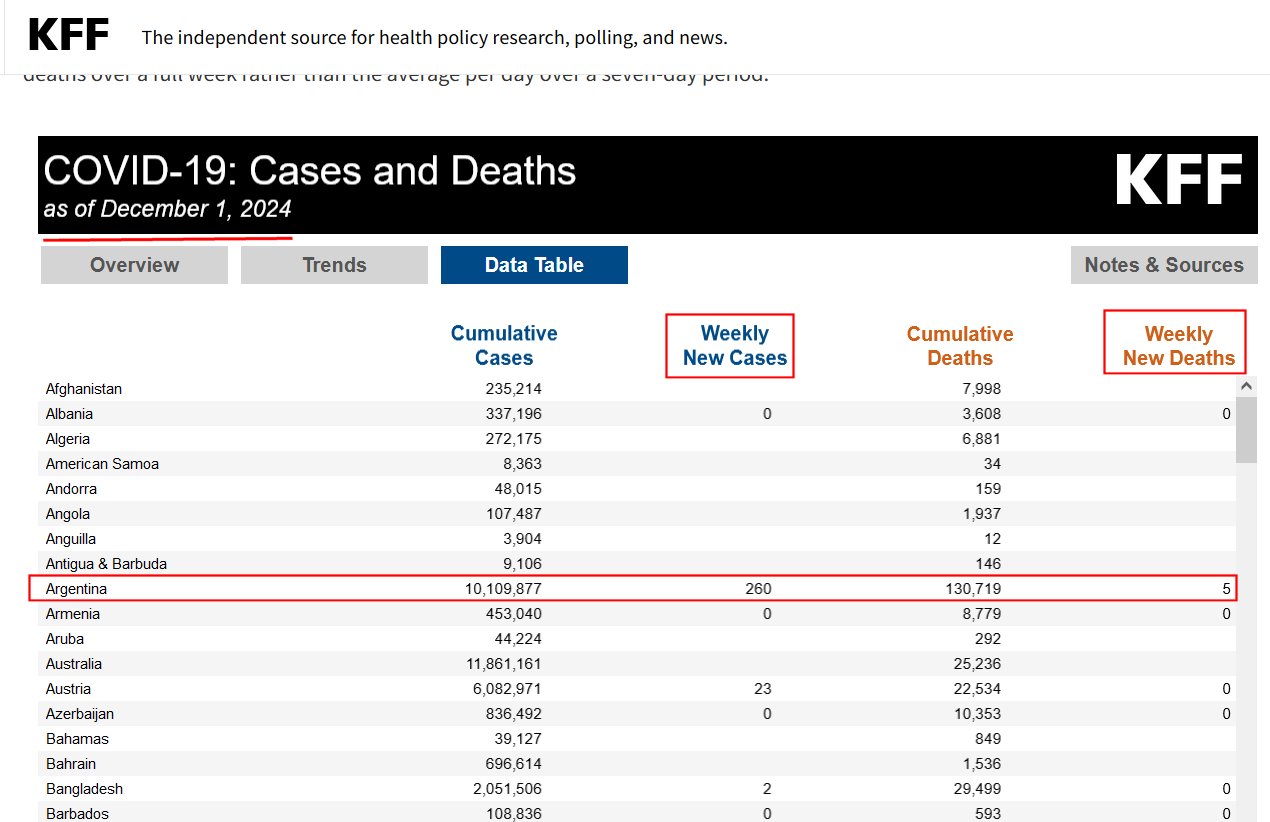Image resolution: width=1270 pixels, height=822 pixels.
Task: Click the Afghanistan country name
Action: (84, 389)
